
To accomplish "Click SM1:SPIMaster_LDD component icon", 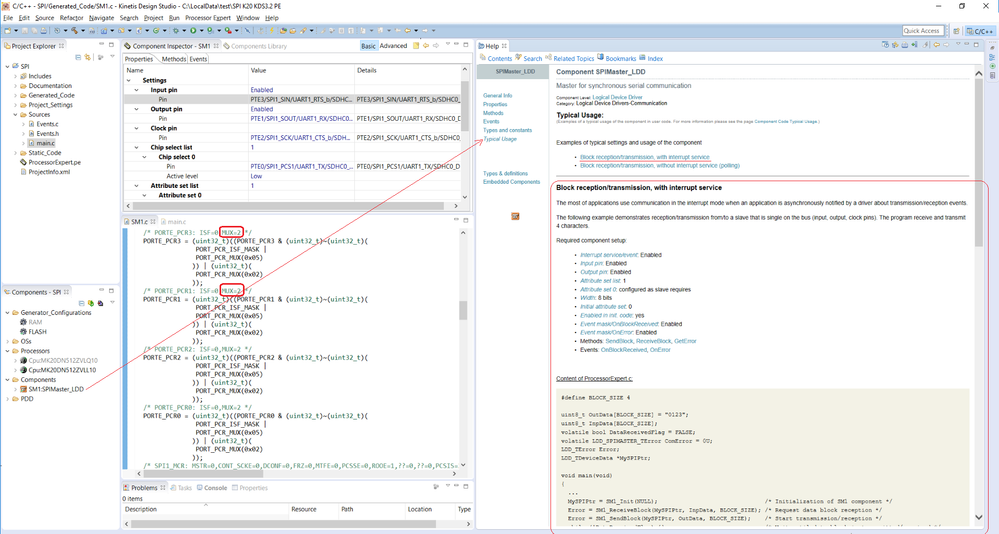I will (23, 389).
